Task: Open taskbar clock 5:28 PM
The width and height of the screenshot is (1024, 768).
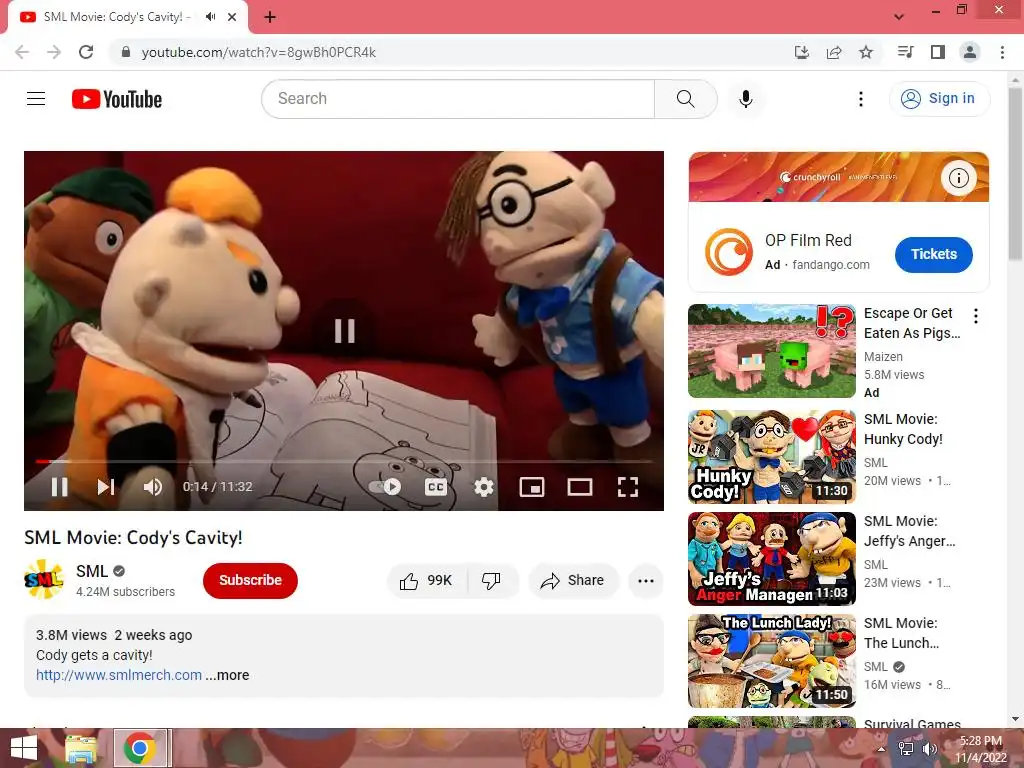Action: (981, 748)
